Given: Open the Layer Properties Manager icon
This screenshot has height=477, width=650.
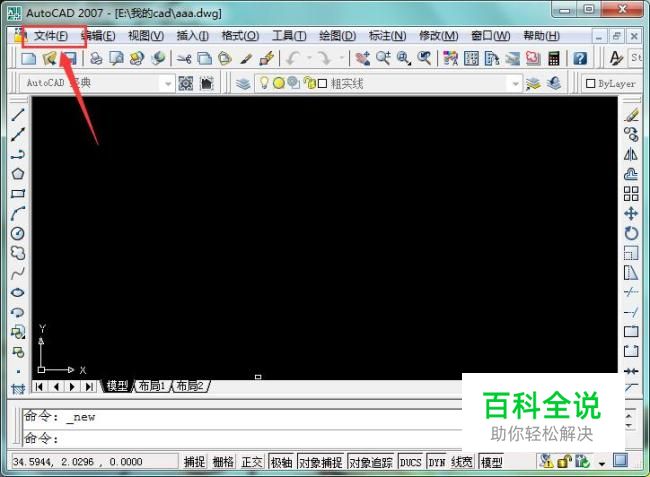Looking at the screenshot, I should pyautogui.click(x=243, y=84).
